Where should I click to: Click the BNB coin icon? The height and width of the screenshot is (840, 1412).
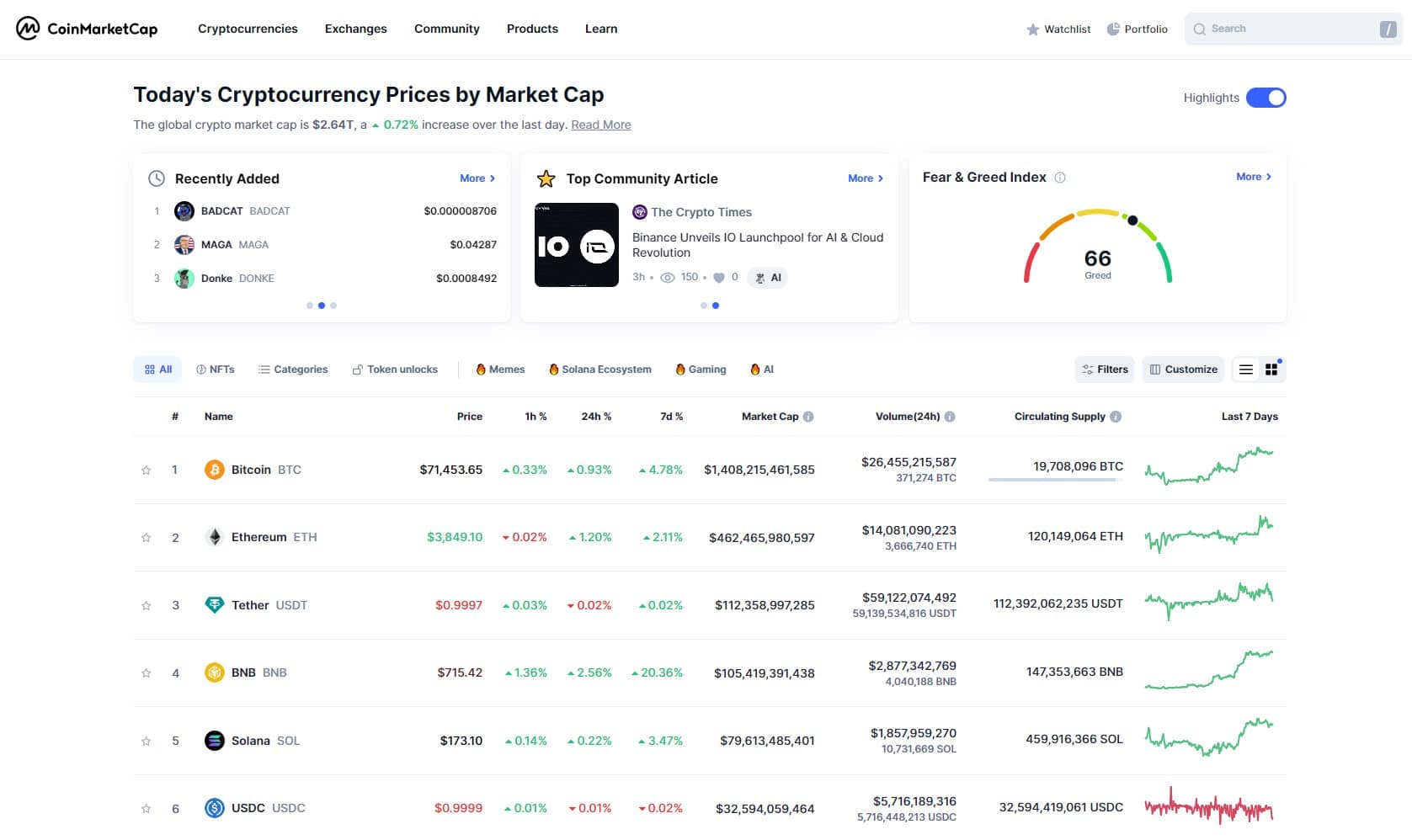tap(215, 673)
